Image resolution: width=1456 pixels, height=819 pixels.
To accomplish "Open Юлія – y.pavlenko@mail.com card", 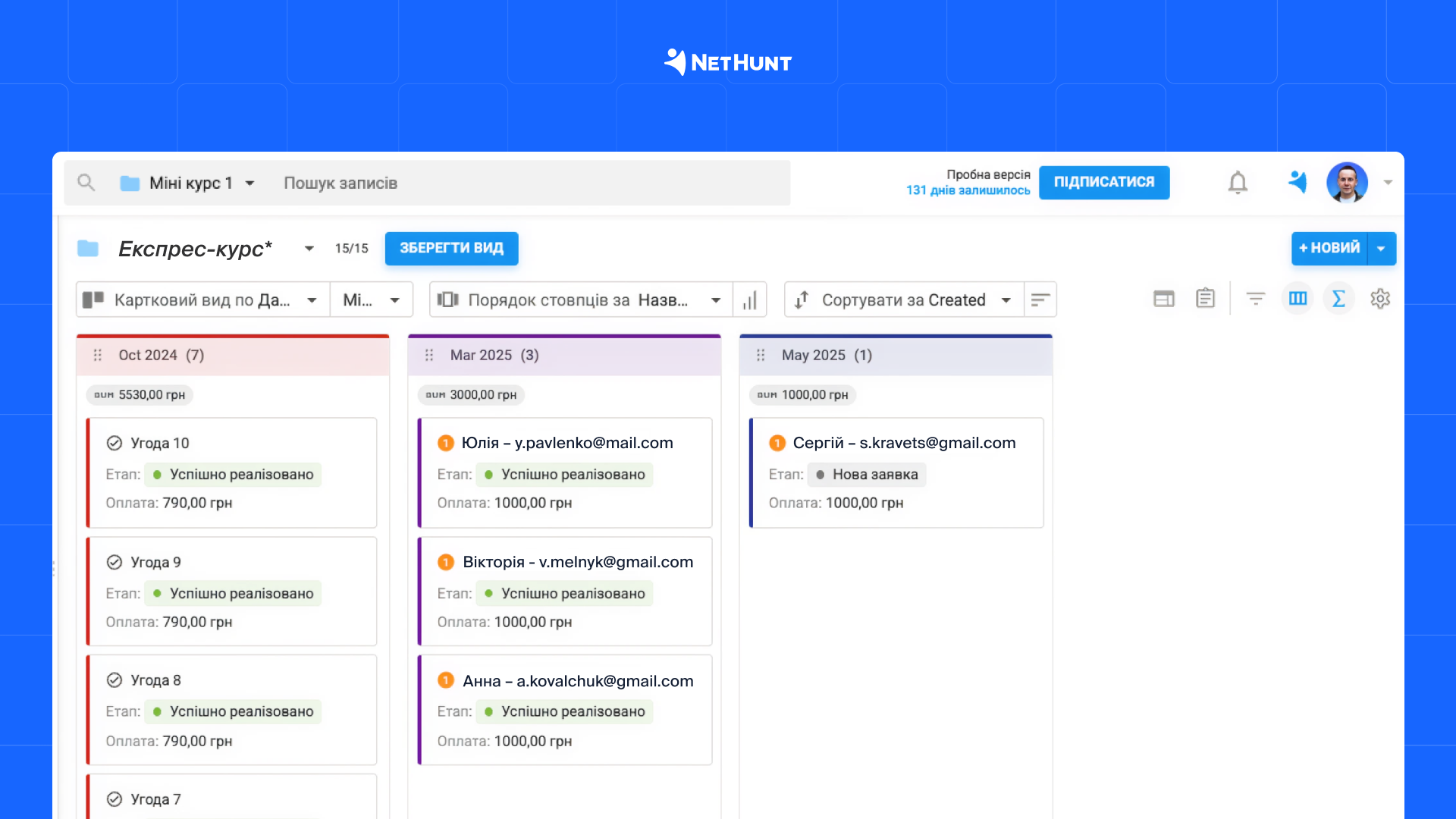I will pos(567,443).
